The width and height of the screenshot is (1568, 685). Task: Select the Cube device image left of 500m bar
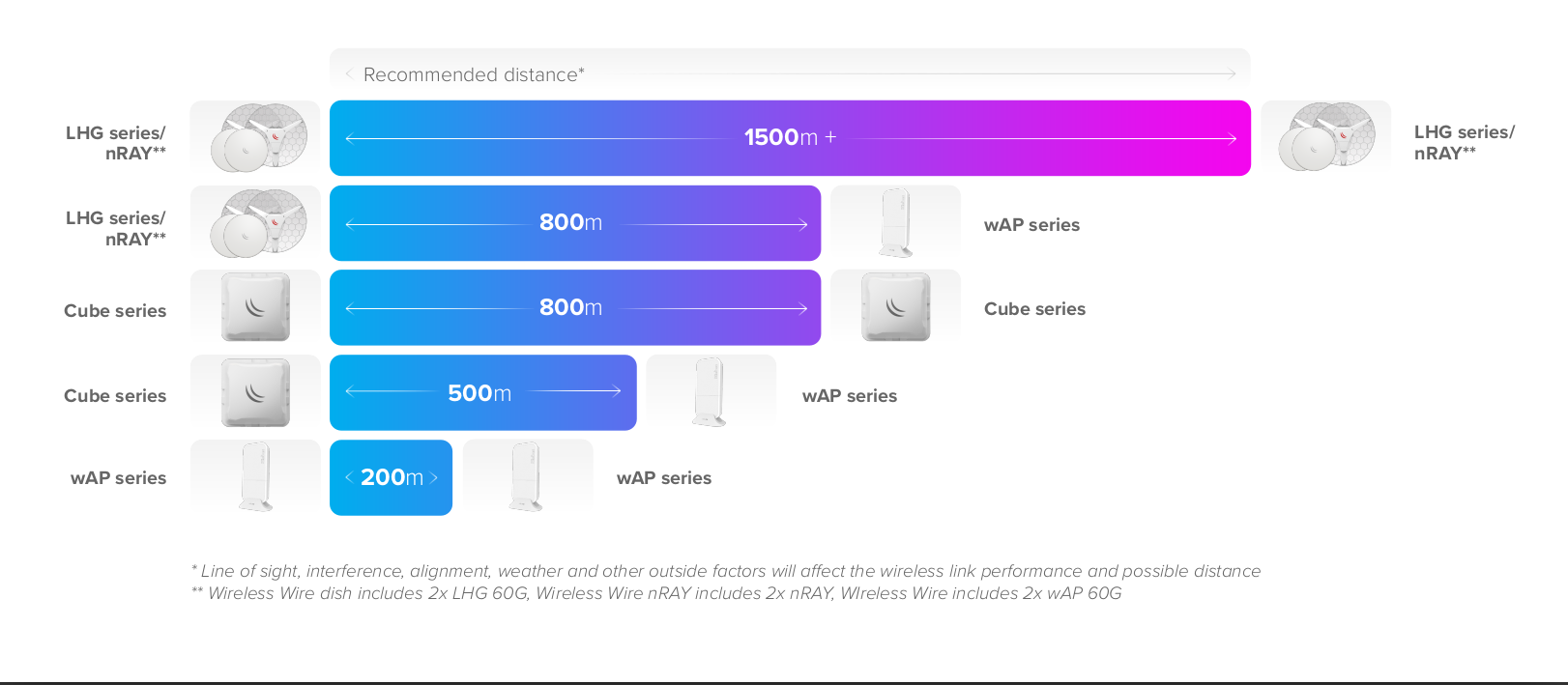255,392
